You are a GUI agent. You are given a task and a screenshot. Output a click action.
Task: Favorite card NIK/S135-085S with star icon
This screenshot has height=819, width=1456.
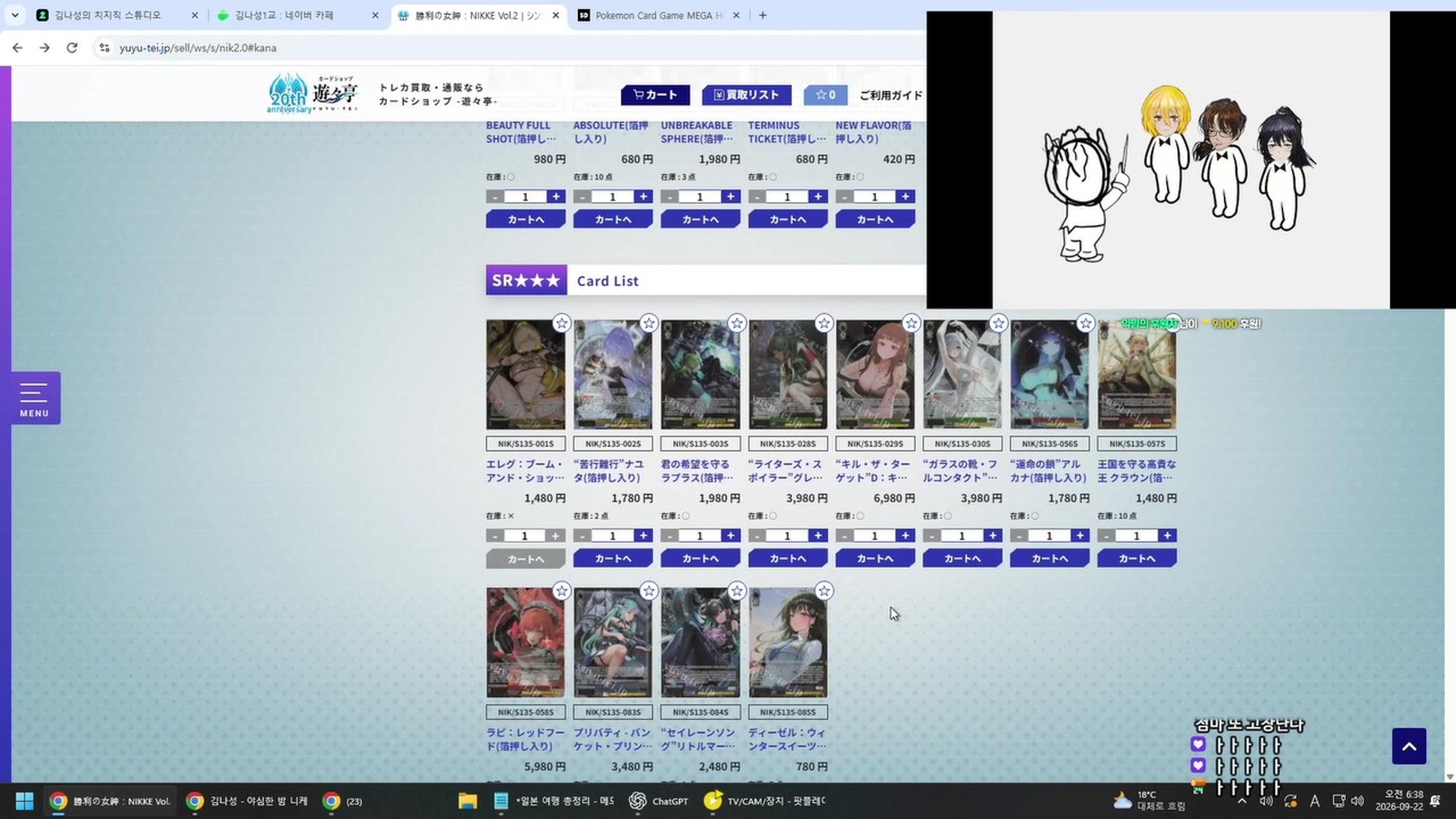coord(824,591)
